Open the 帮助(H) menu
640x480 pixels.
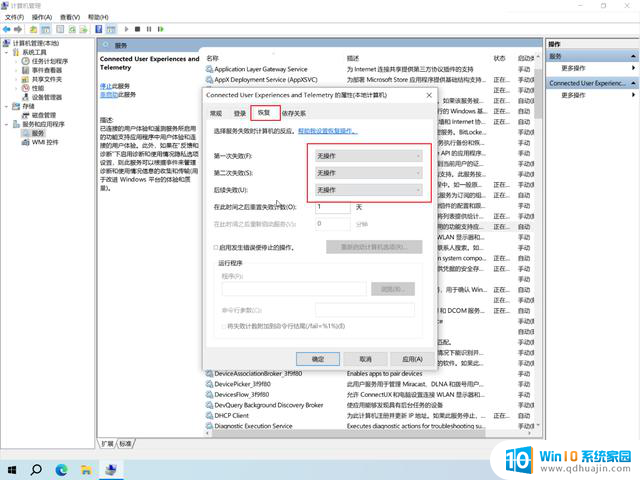(x=98, y=17)
